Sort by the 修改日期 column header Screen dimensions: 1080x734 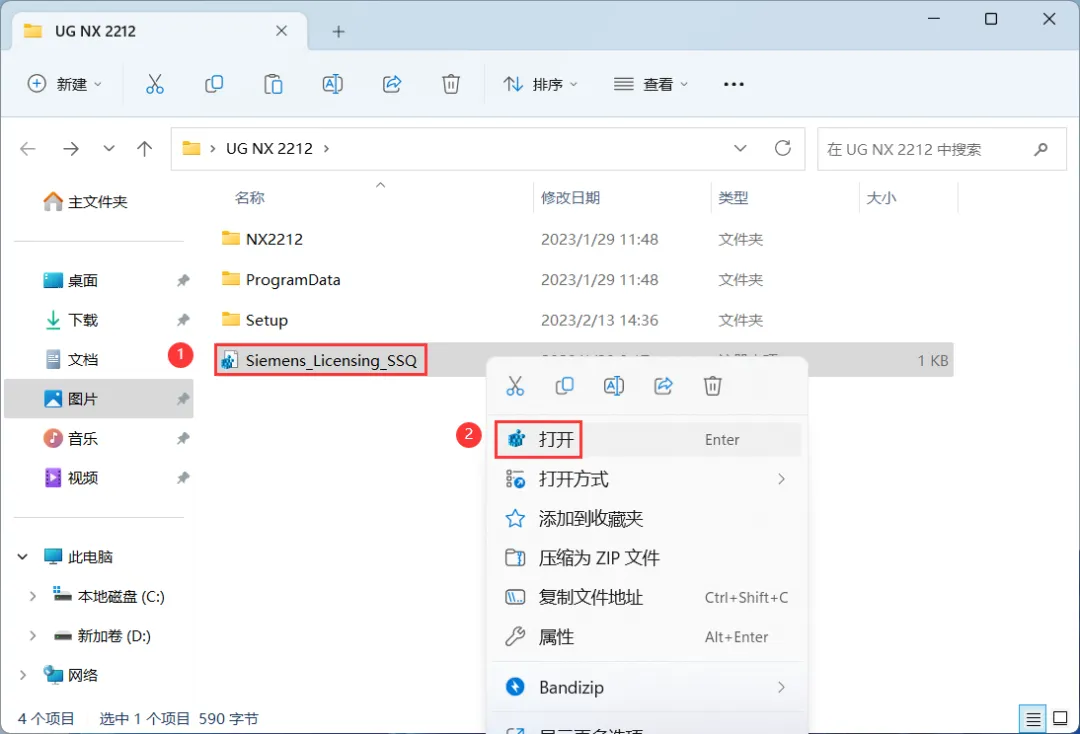pos(570,198)
